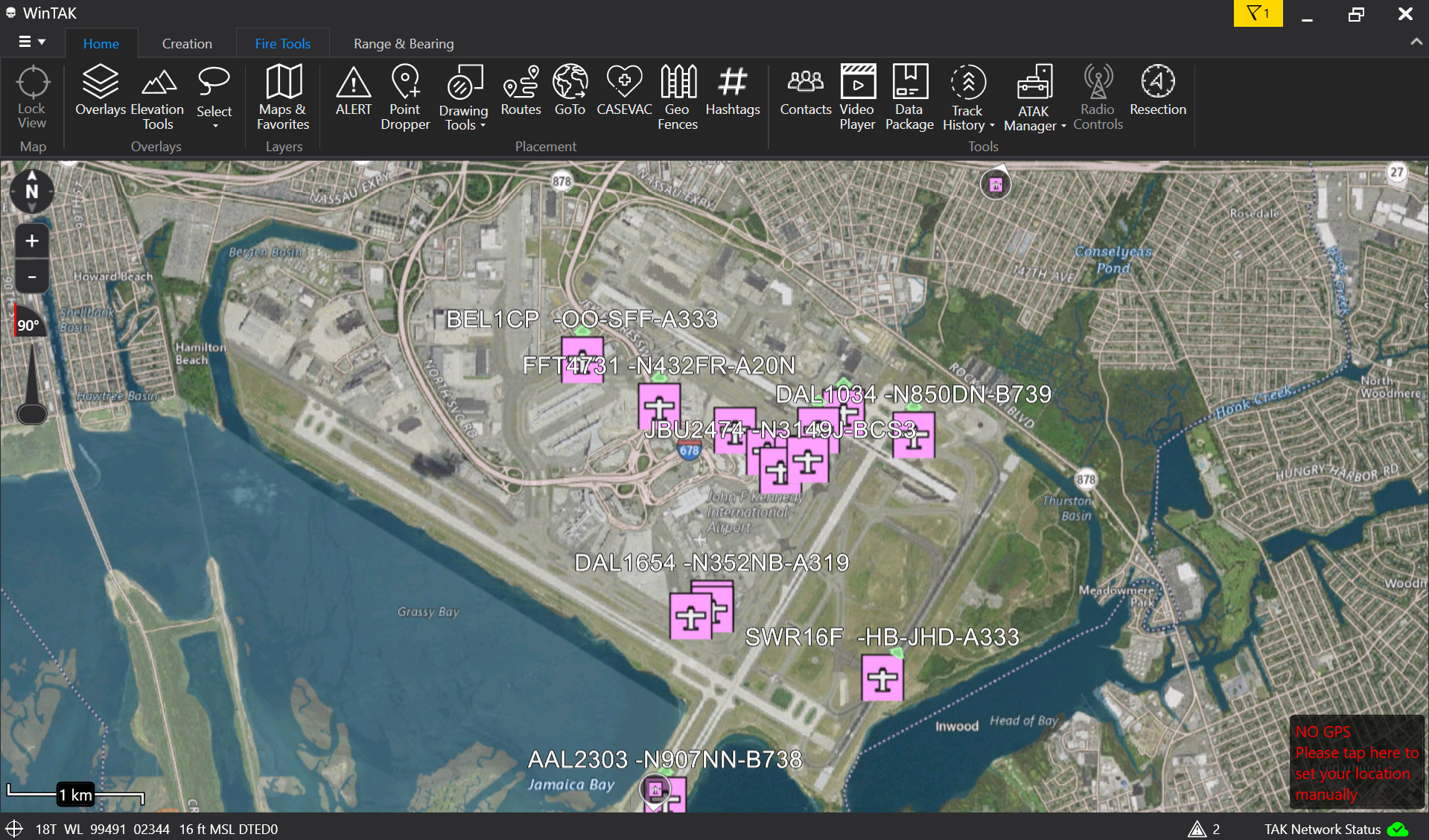Toggle the Lock View tool
This screenshot has height=840, width=1429.
pos(32,98)
